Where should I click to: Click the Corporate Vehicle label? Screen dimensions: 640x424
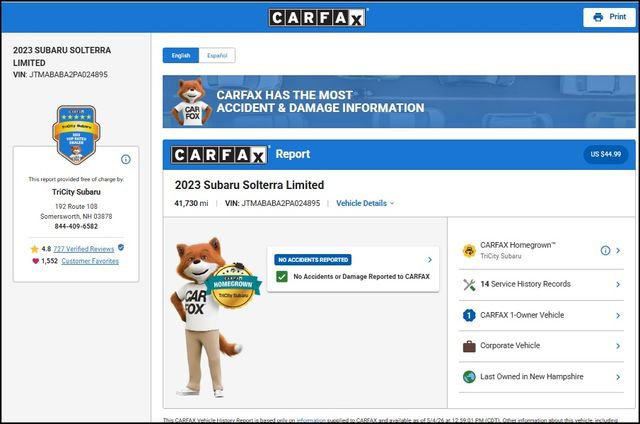[x=510, y=346]
